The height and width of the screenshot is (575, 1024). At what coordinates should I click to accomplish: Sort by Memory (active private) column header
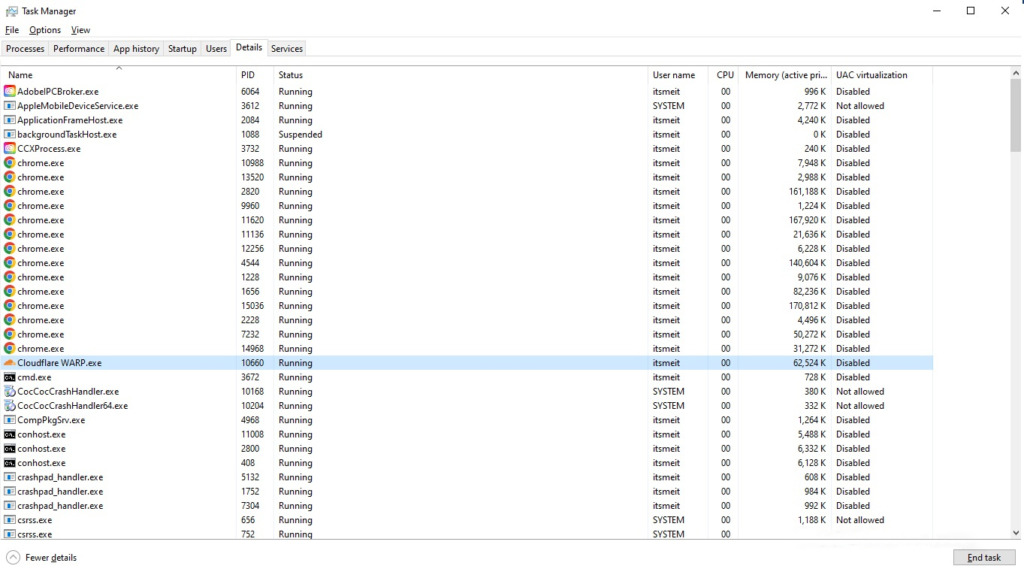(x=786, y=75)
